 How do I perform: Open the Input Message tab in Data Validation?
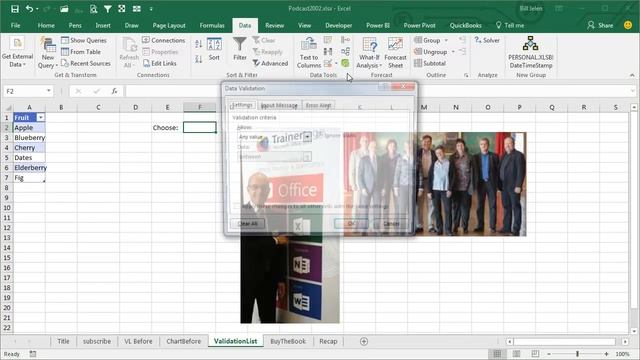(279, 105)
